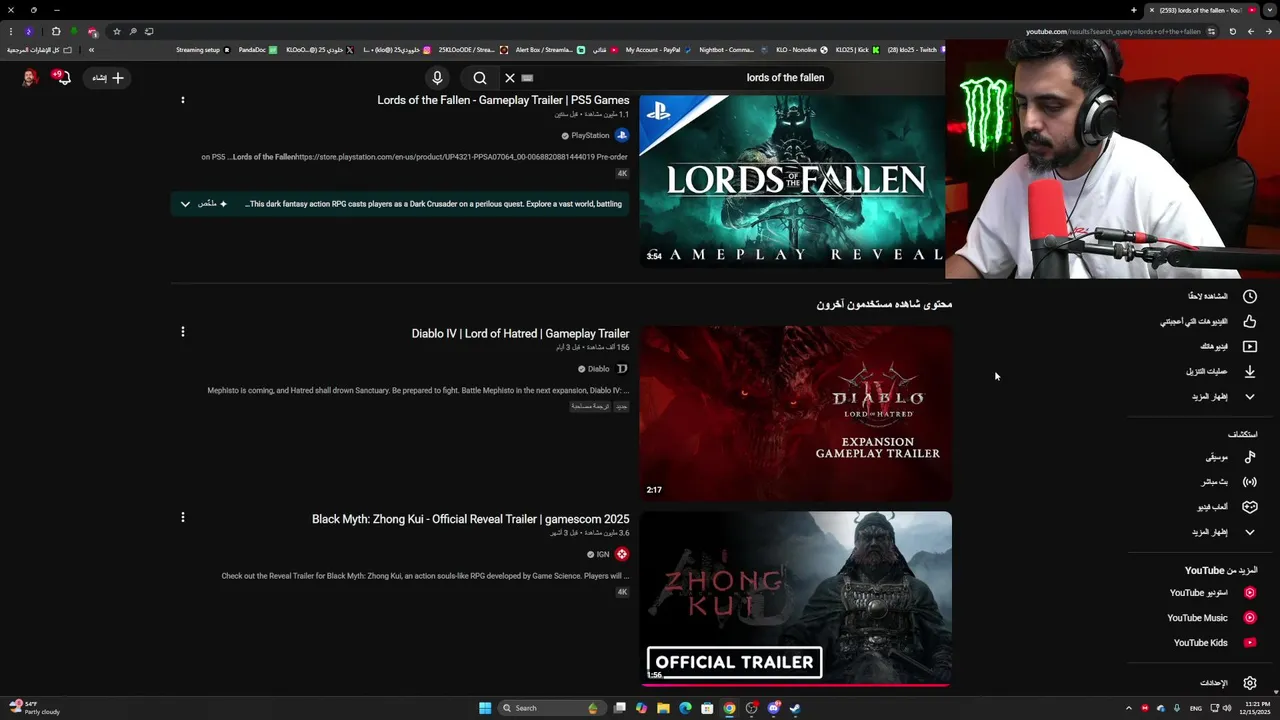
Task: Clear the search box with the X
Action: pos(510,78)
